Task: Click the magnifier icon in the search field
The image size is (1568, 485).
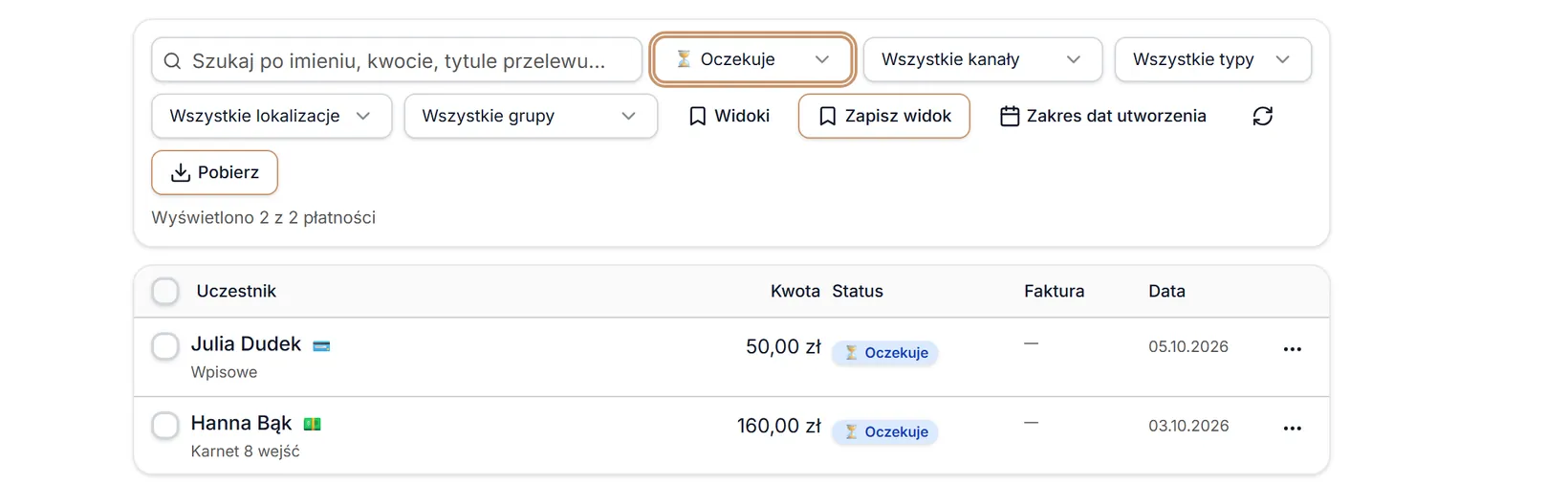Action: 172,61
